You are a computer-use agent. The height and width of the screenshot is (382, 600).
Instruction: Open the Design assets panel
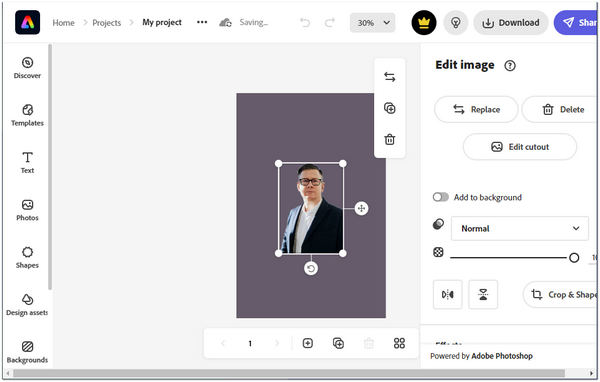point(27,305)
